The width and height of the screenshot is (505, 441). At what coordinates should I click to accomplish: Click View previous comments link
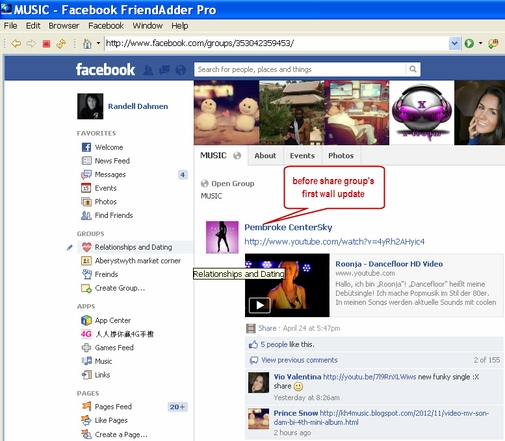point(299,360)
